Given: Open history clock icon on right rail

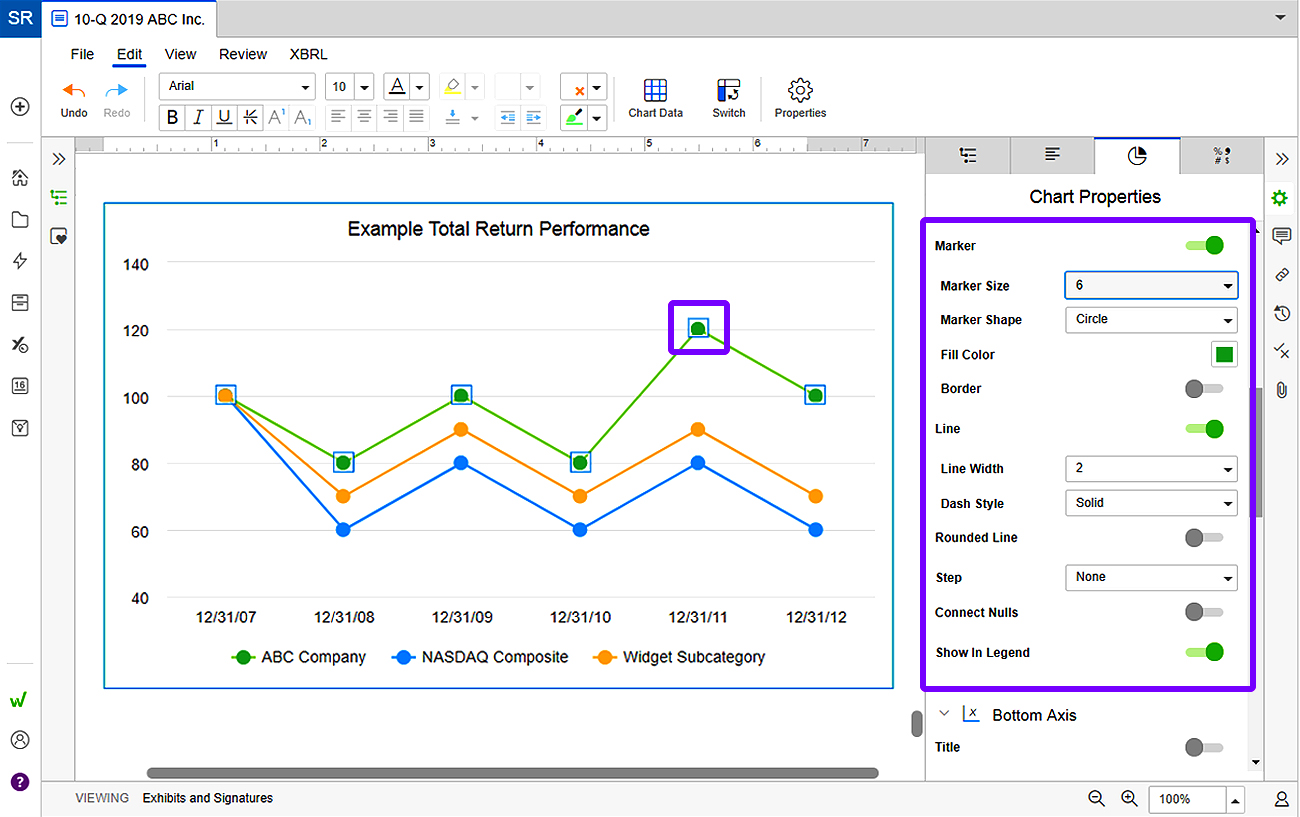Looking at the screenshot, I should point(1282,314).
